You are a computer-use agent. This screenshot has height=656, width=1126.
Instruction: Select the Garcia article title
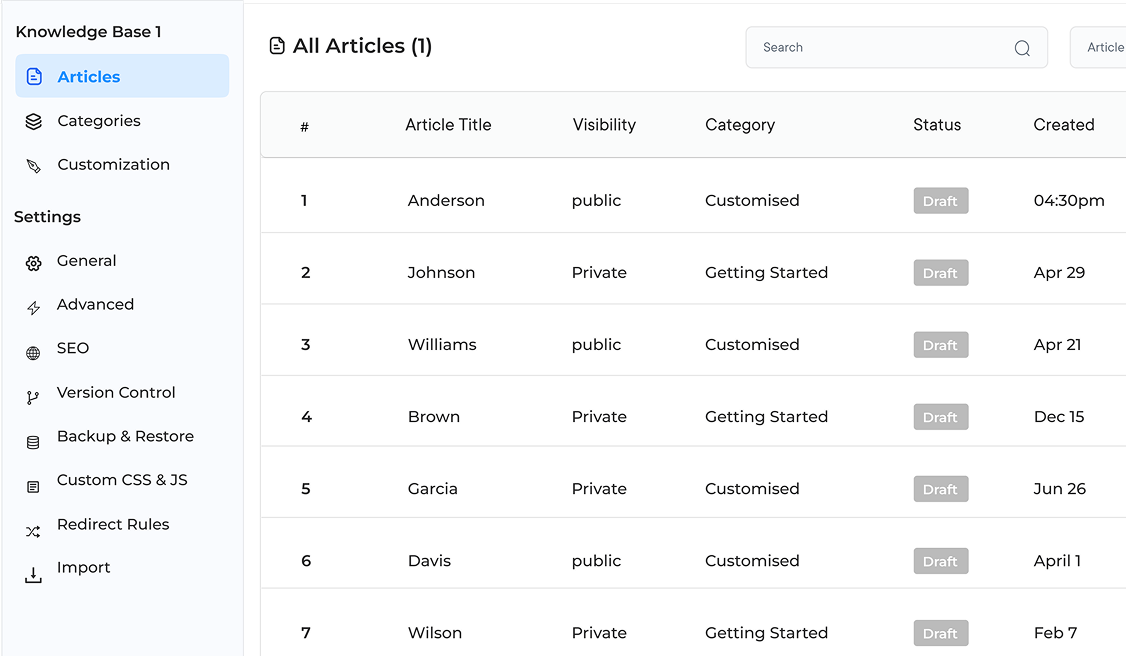(432, 489)
